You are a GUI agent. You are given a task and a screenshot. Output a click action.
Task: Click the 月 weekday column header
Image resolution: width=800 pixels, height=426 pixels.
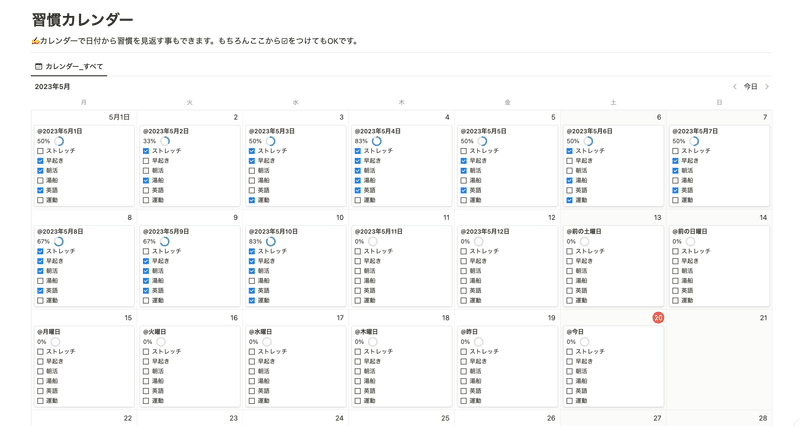84,103
